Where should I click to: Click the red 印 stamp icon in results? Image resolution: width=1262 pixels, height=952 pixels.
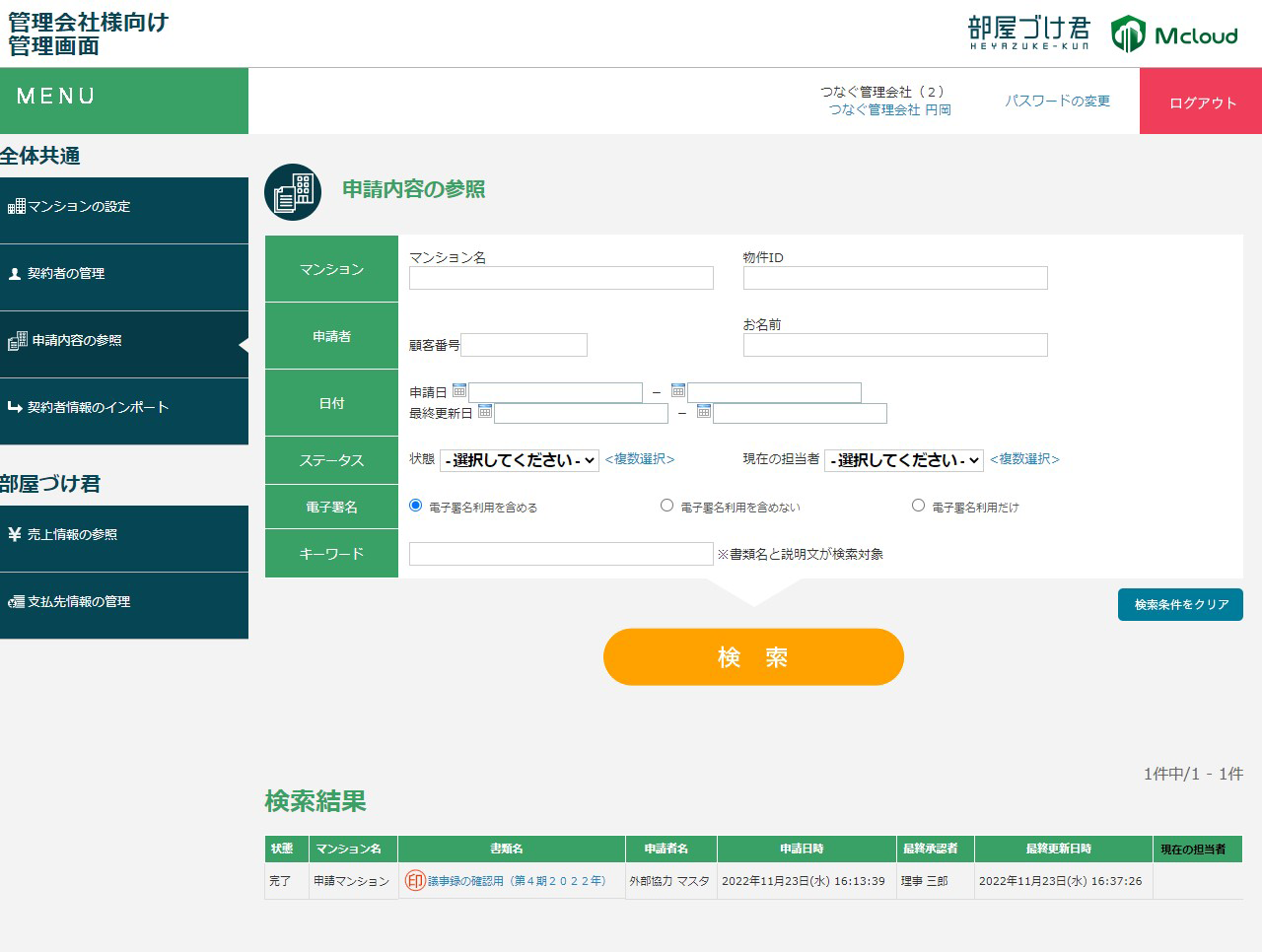tap(415, 881)
